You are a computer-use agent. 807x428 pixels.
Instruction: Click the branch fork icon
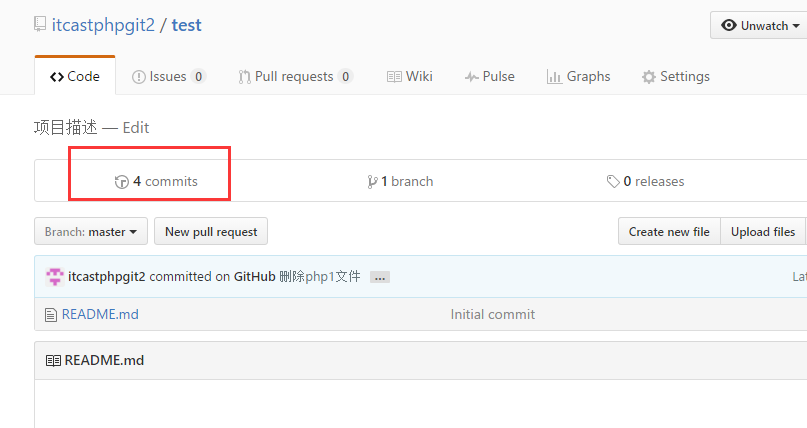372,182
